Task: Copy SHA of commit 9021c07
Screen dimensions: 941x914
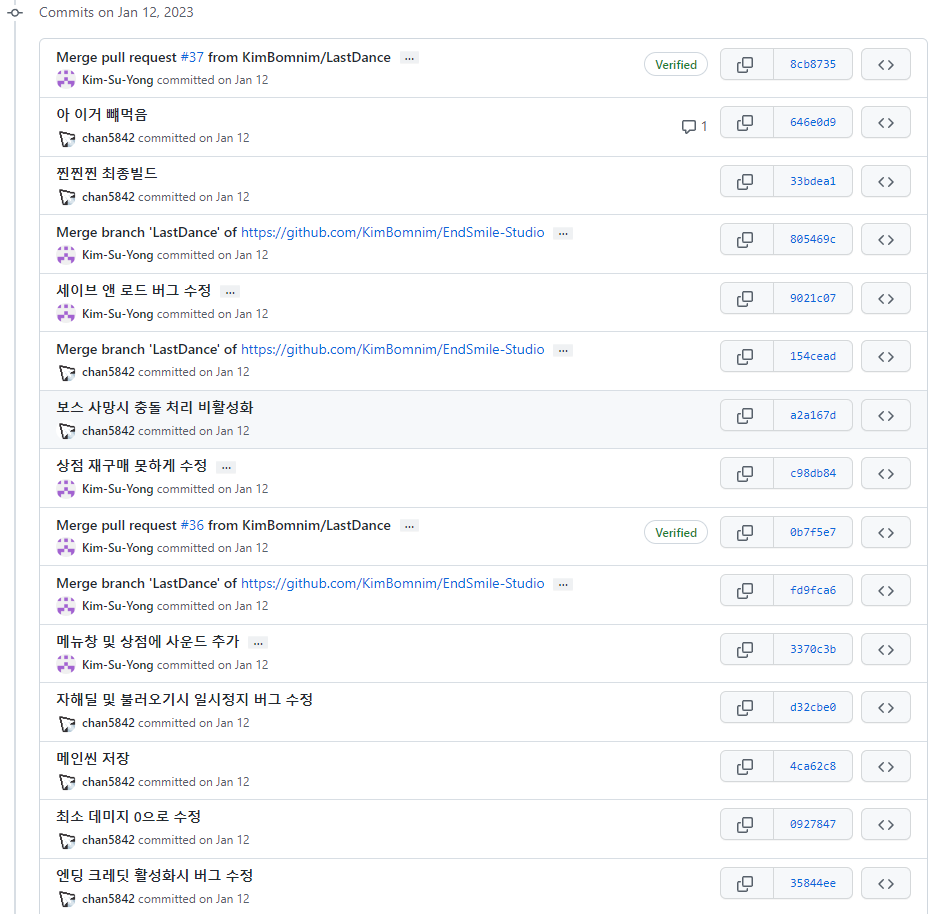Action: 746,298
